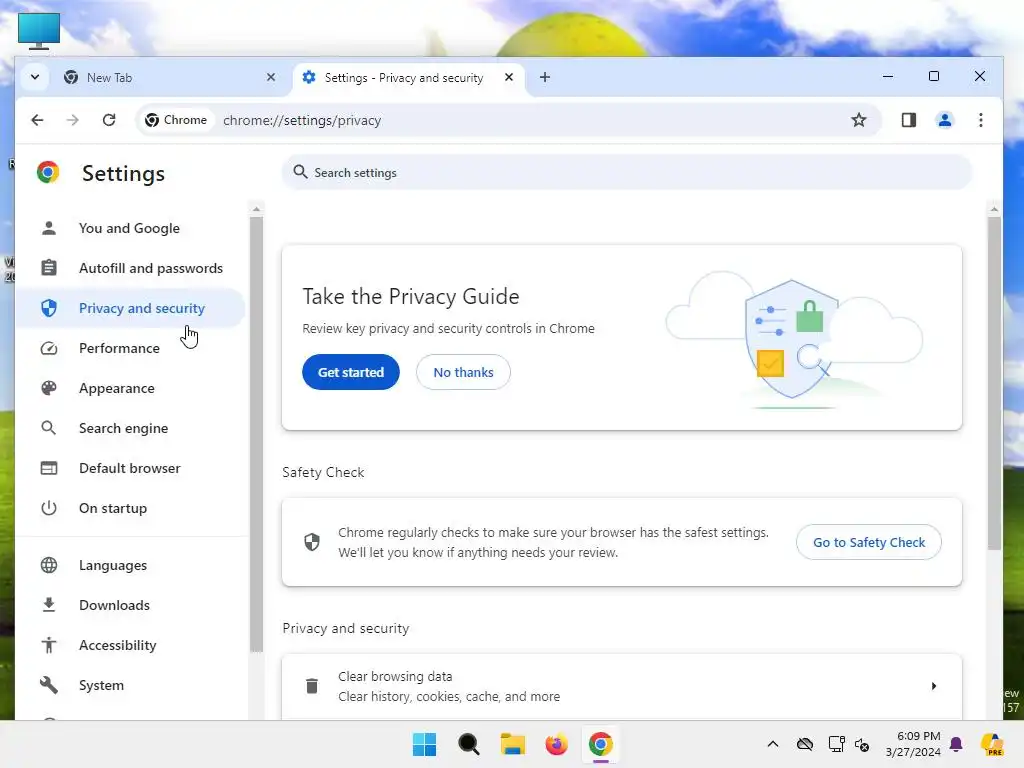Open the Chrome three-dot menu
1024x768 pixels.
click(980, 120)
